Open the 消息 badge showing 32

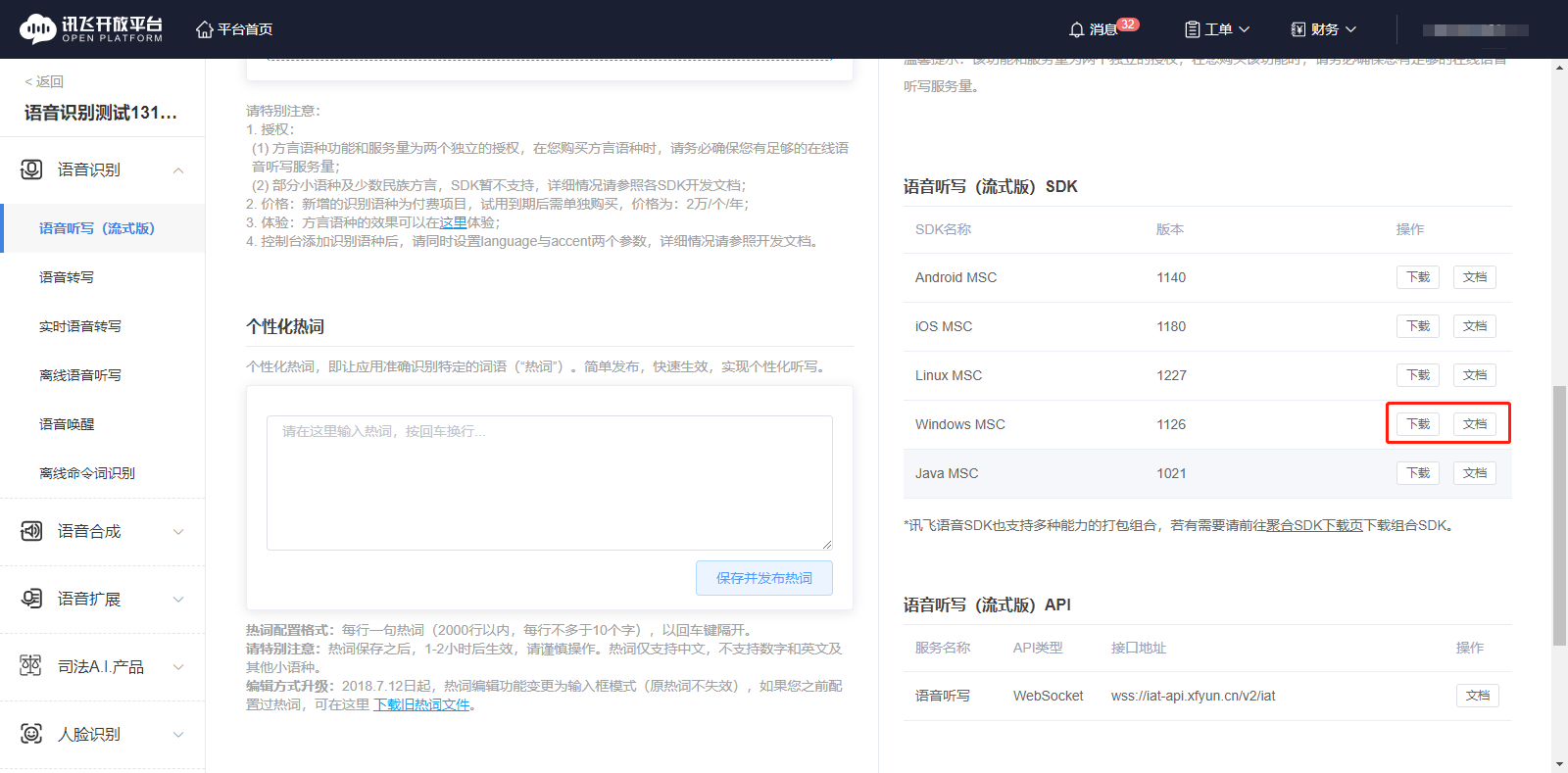[x=1128, y=24]
